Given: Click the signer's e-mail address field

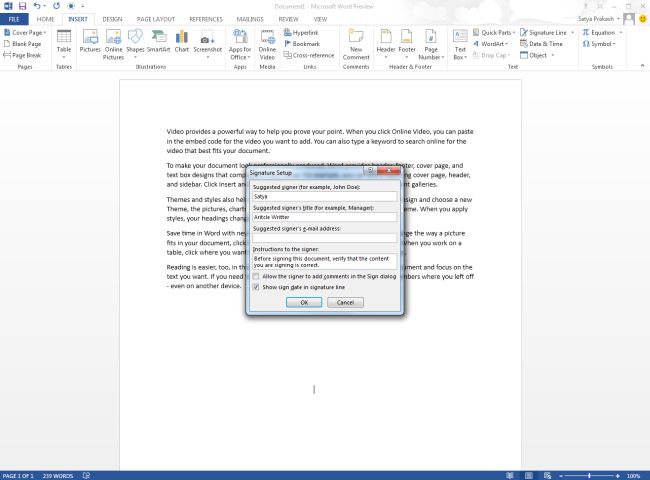Looking at the screenshot, I should tap(325, 238).
